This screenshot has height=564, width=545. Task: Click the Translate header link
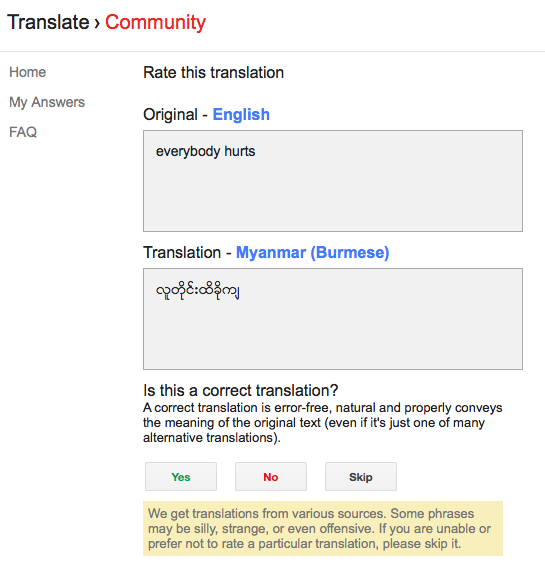pos(48,22)
